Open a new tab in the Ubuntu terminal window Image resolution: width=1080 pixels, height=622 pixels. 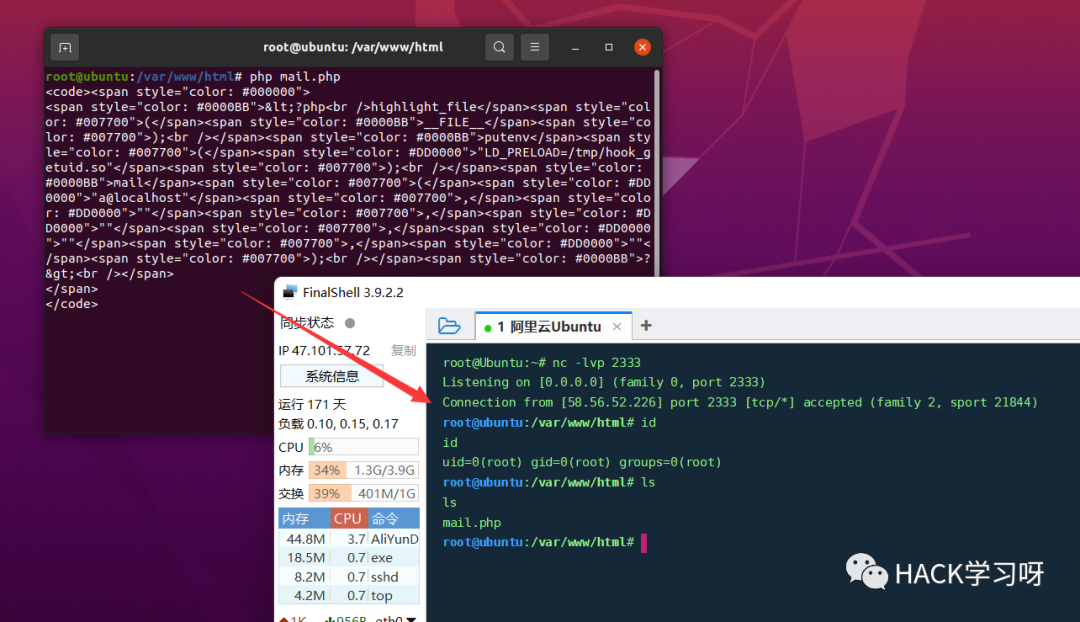65,48
